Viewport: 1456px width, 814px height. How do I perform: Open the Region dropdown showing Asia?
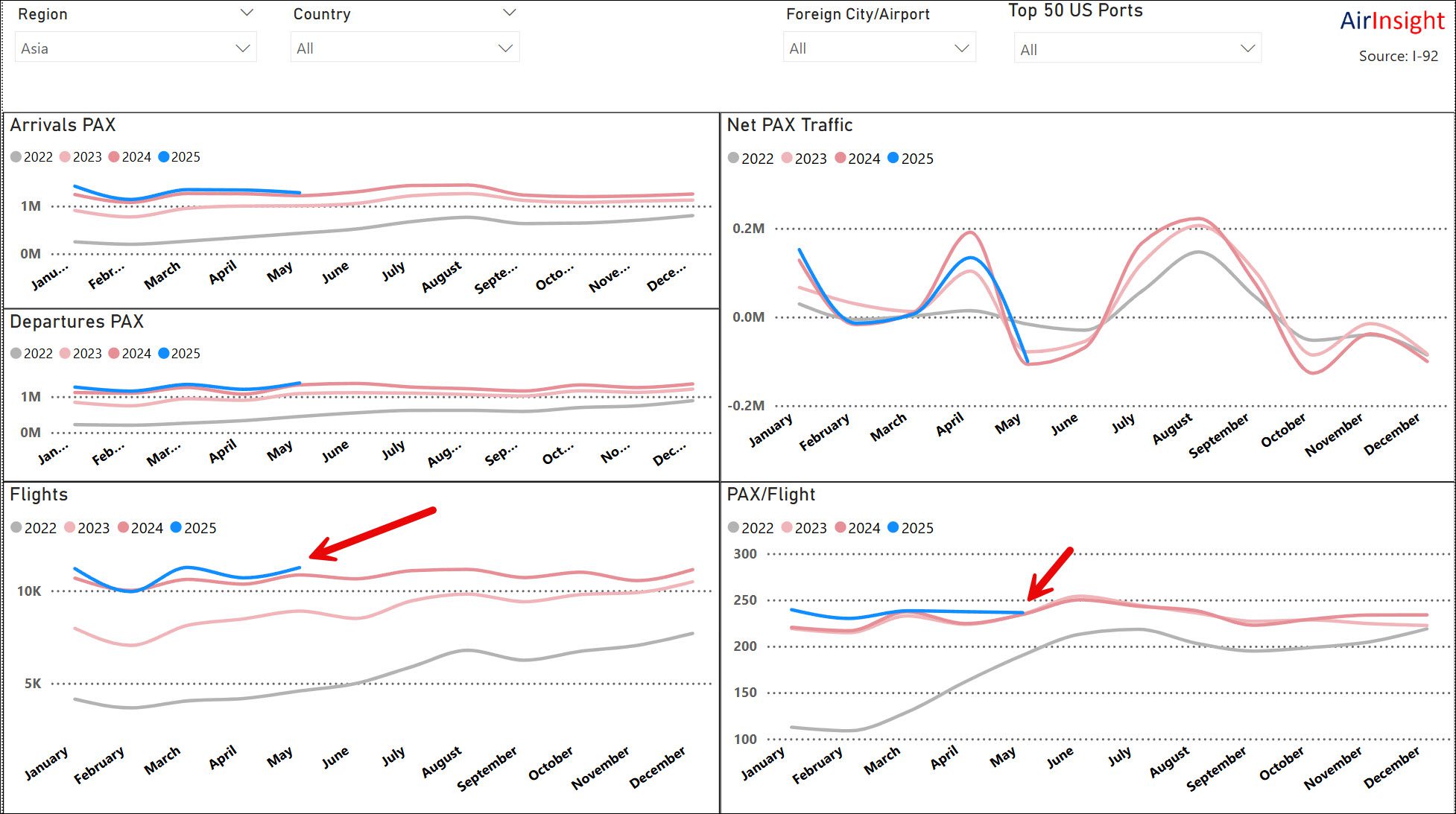[x=136, y=48]
